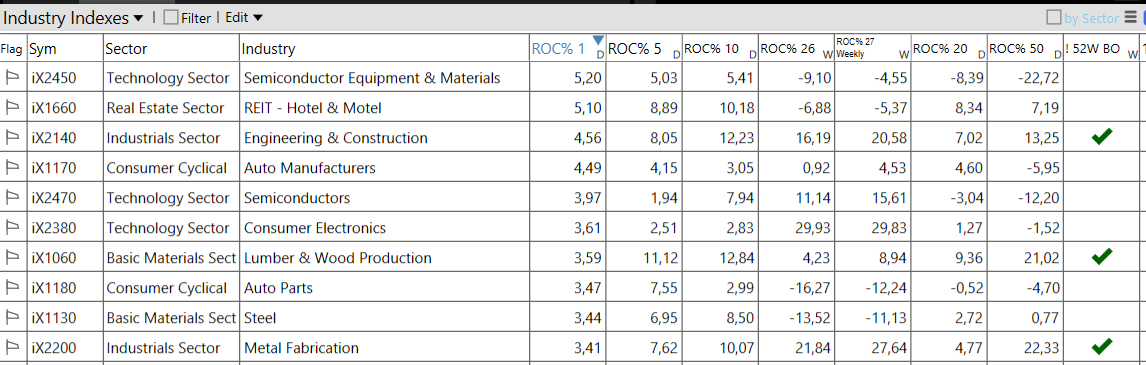
Task: Flag the iX2140 Engineering & Construction row
Action: tap(12, 138)
